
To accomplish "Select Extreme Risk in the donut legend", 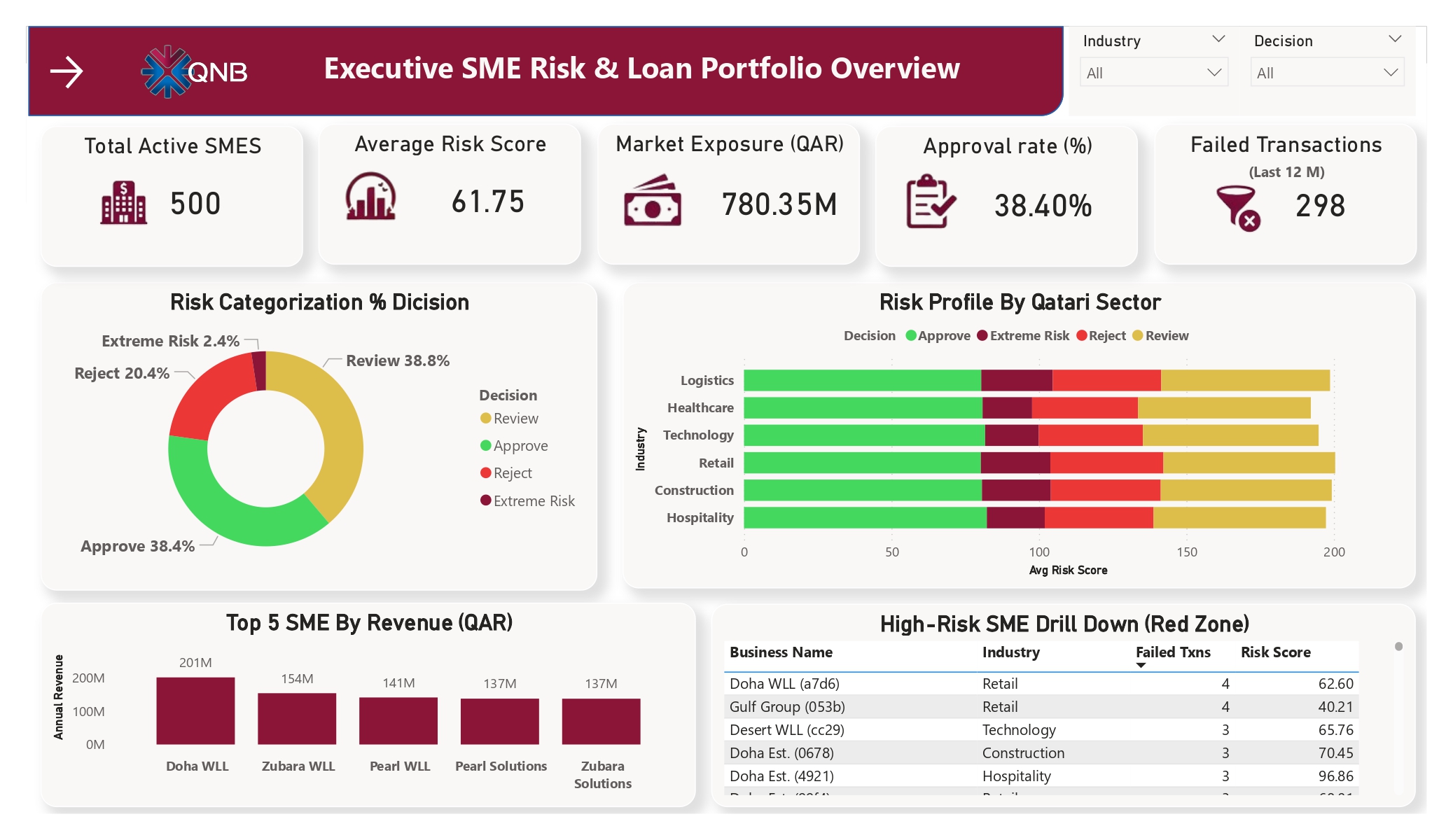I will pos(527,501).
